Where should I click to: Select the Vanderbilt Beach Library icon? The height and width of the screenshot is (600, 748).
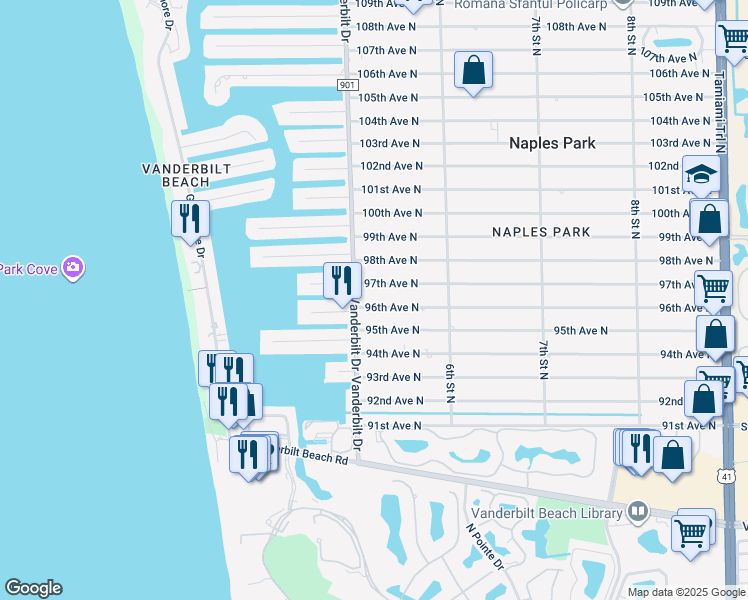(x=639, y=513)
